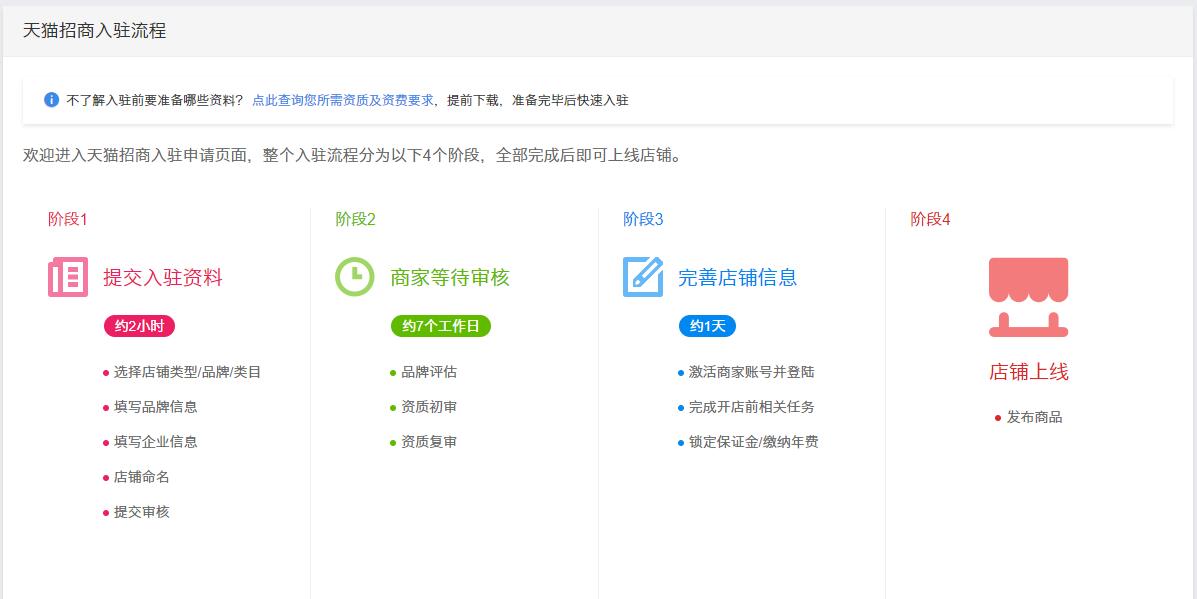Click the 约1天 blue badge
Screen dimensions: 1197x599
pyautogui.click(x=708, y=327)
